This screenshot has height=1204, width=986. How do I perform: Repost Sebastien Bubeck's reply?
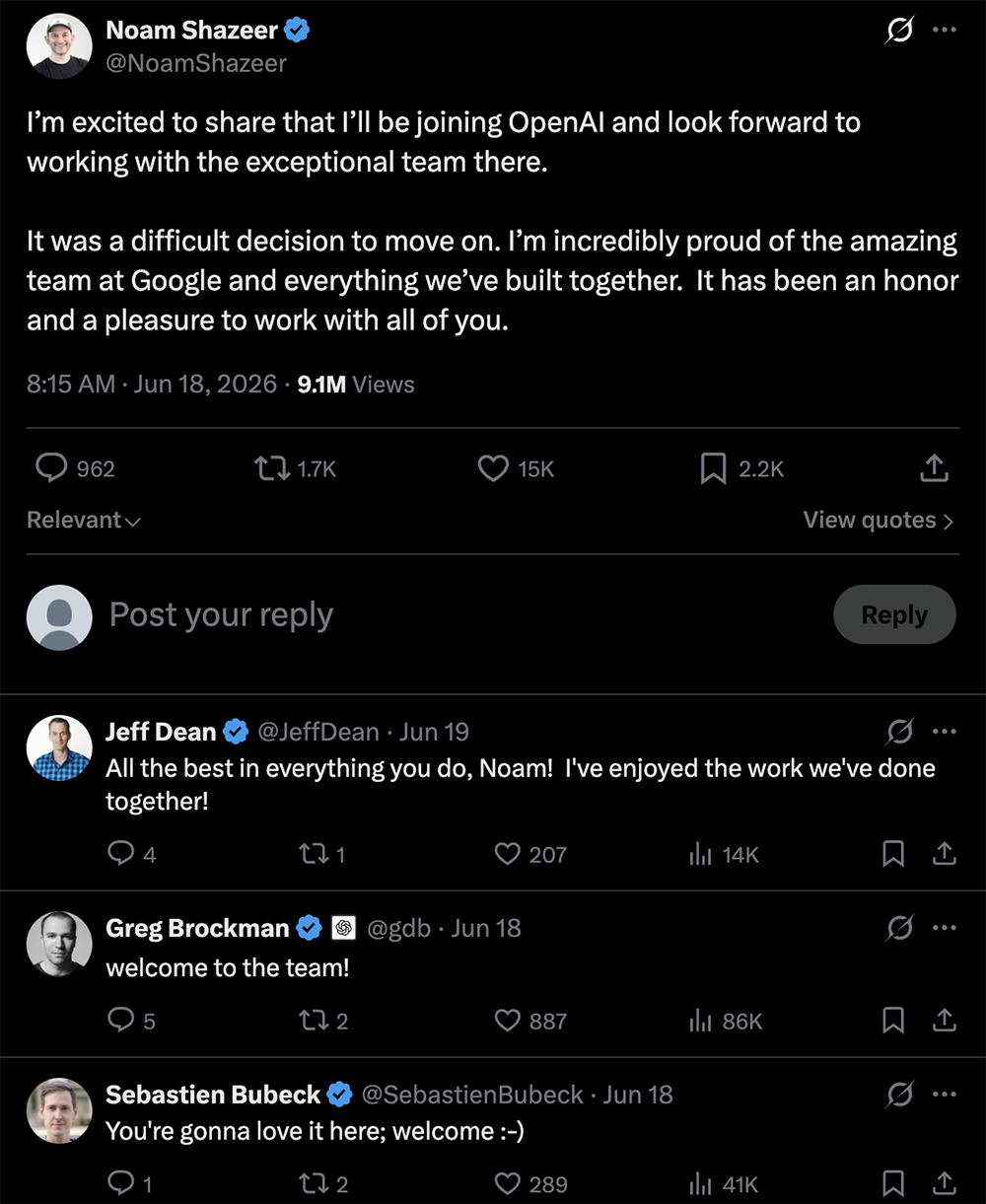coord(313,1183)
